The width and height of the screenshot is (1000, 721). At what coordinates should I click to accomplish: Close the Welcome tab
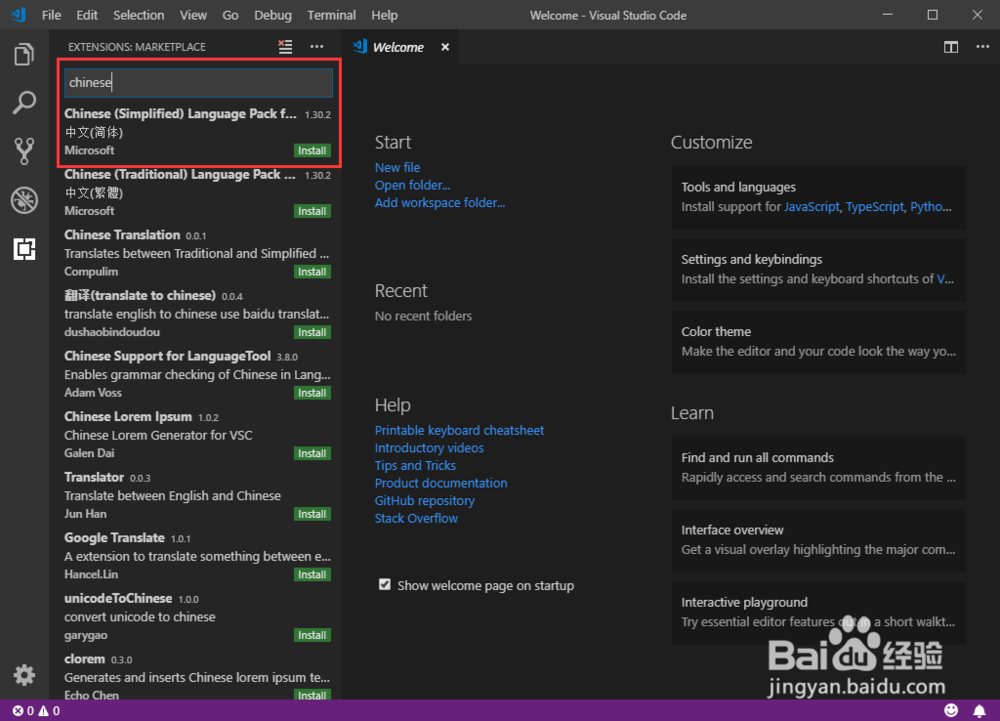(x=445, y=47)
